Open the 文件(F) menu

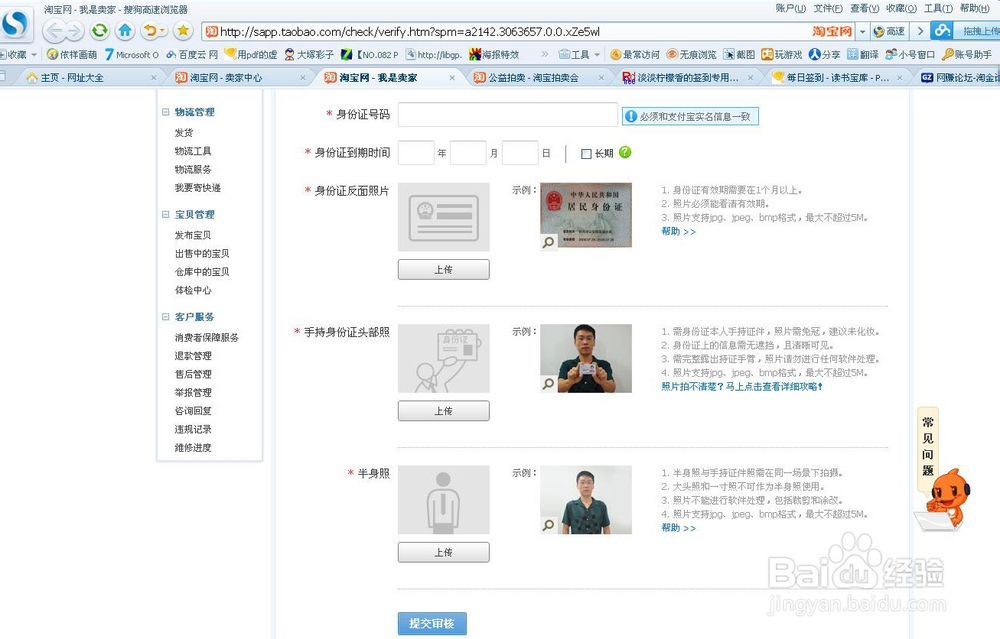(x=828, y=8)
